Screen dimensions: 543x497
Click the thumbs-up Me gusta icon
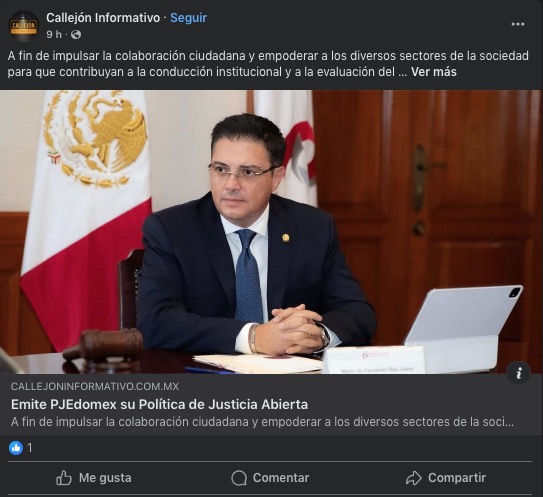coord(64,478)
